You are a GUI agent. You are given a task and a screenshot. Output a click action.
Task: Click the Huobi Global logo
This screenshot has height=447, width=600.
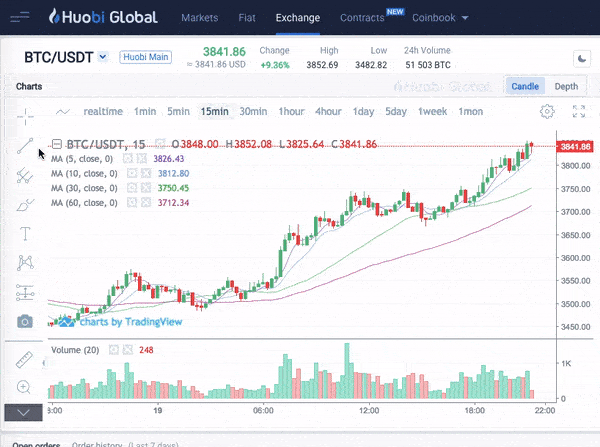(103, 17)
